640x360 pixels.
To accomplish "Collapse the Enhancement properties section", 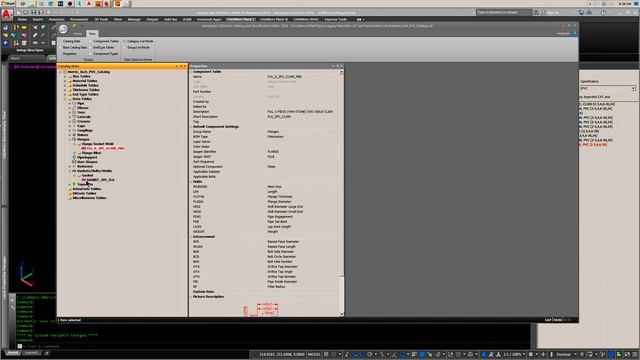I will (x=191, y=236).
